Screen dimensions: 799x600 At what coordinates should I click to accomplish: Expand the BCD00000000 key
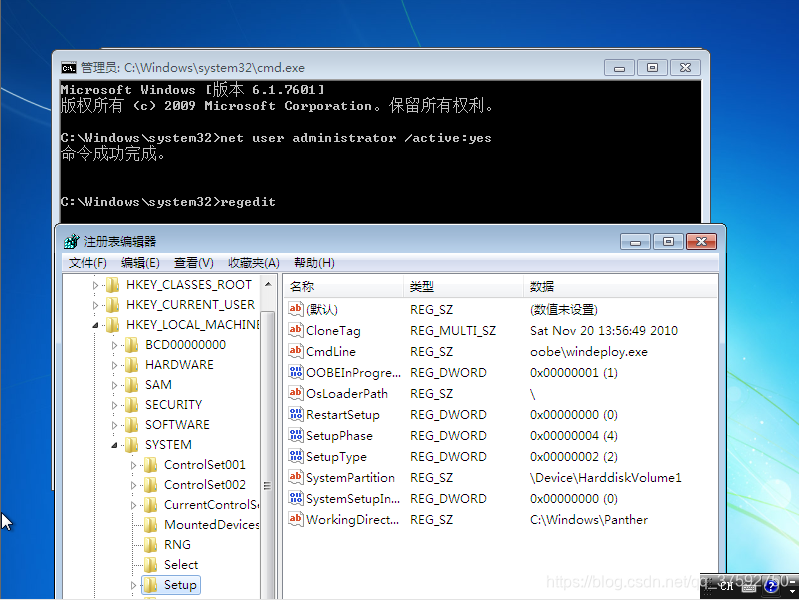click(114, 345)
